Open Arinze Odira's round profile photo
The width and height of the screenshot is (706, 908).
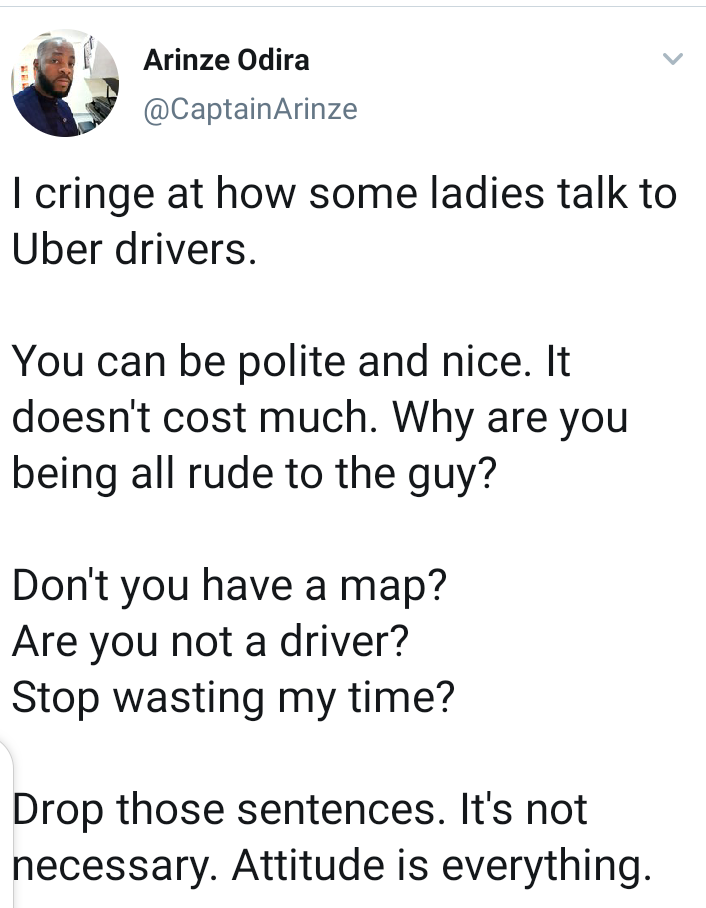65,83
